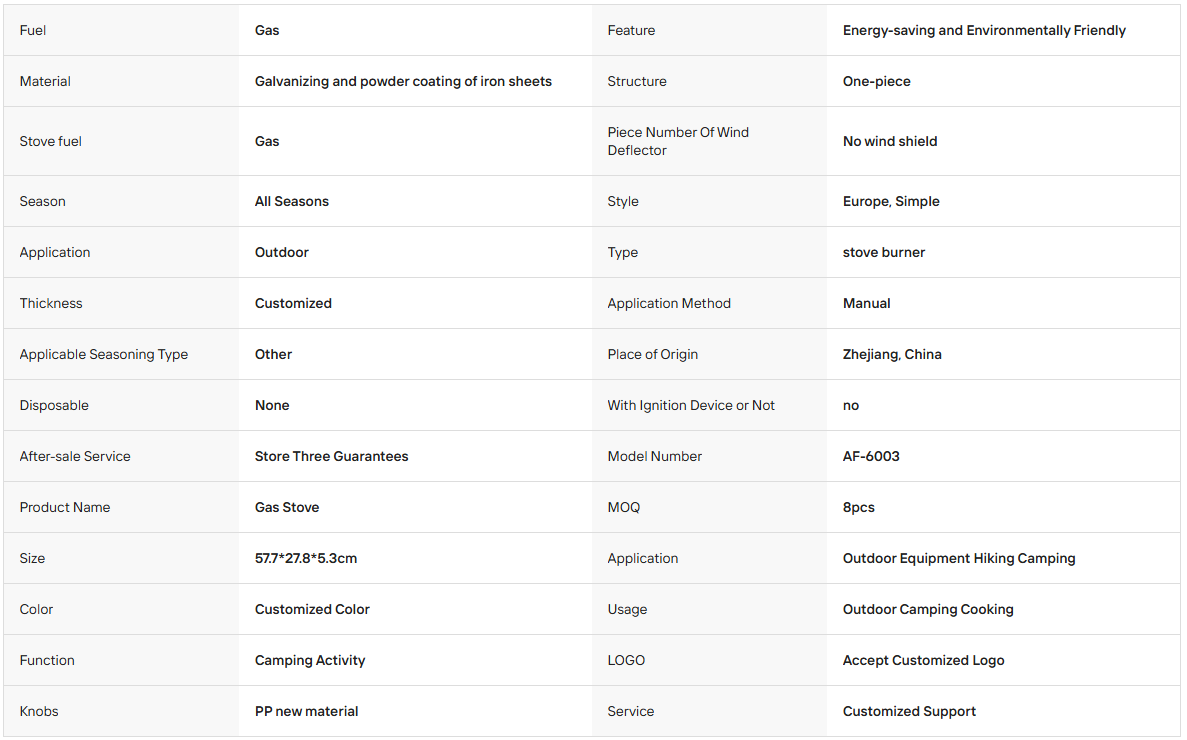Select the MOQ value 8pcs
Image resolution: width=1187 pixels, height=740 pixels.
click(858, 508)
